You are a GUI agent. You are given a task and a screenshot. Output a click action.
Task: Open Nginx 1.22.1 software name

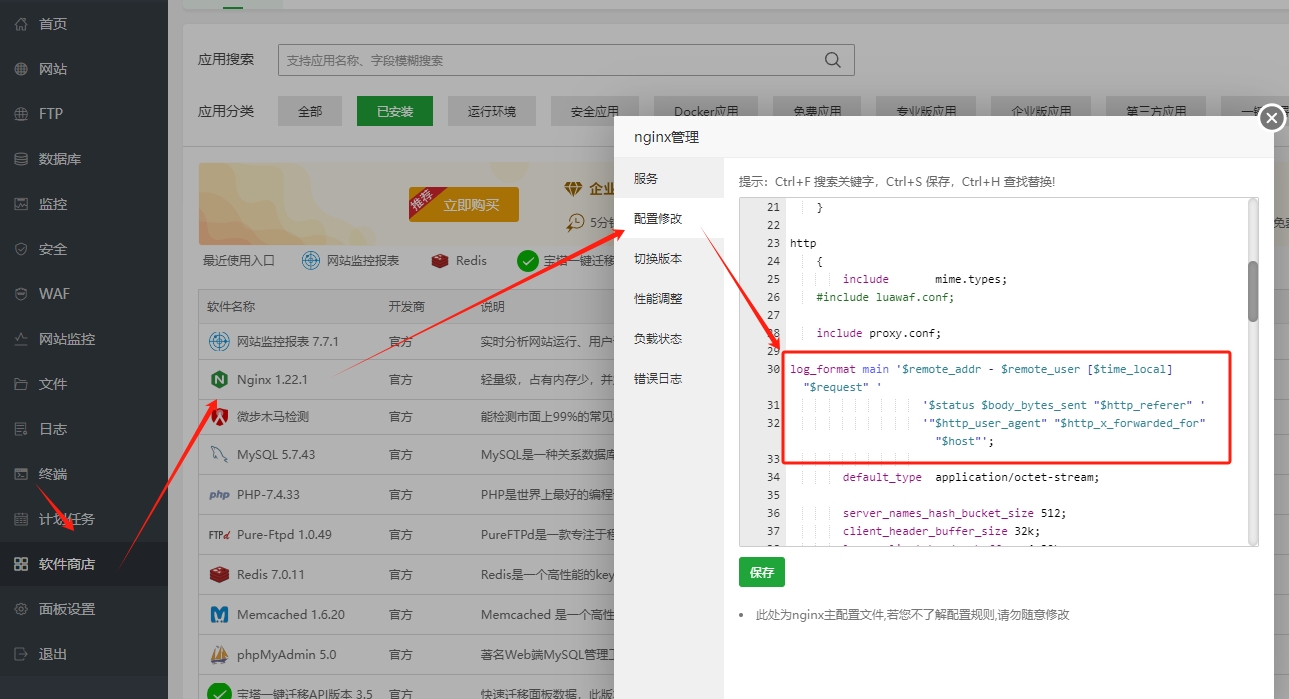[272, 380]
